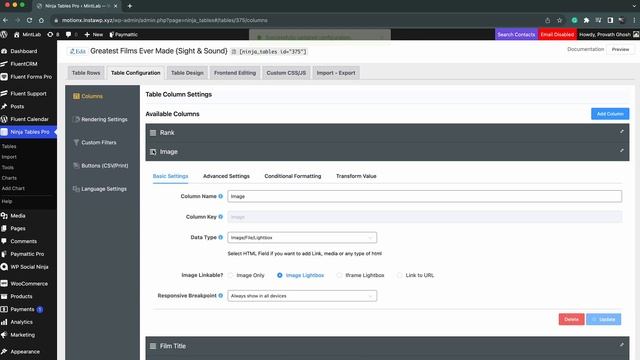Viewport: 640px width, 360px height.
Task: Open Buttons (CSV/Print) settings
Action: [x=102, y=166]
